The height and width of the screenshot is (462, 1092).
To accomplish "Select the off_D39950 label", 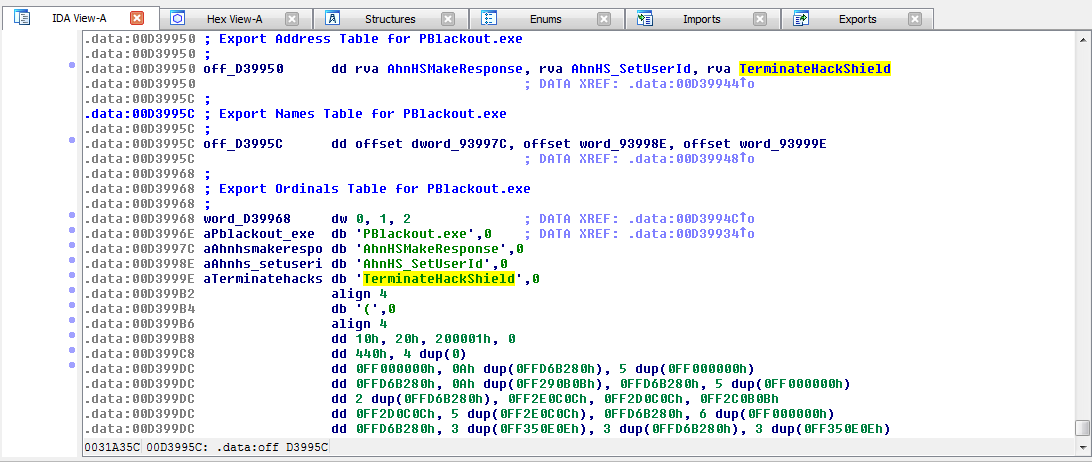I will click(243, 69).
